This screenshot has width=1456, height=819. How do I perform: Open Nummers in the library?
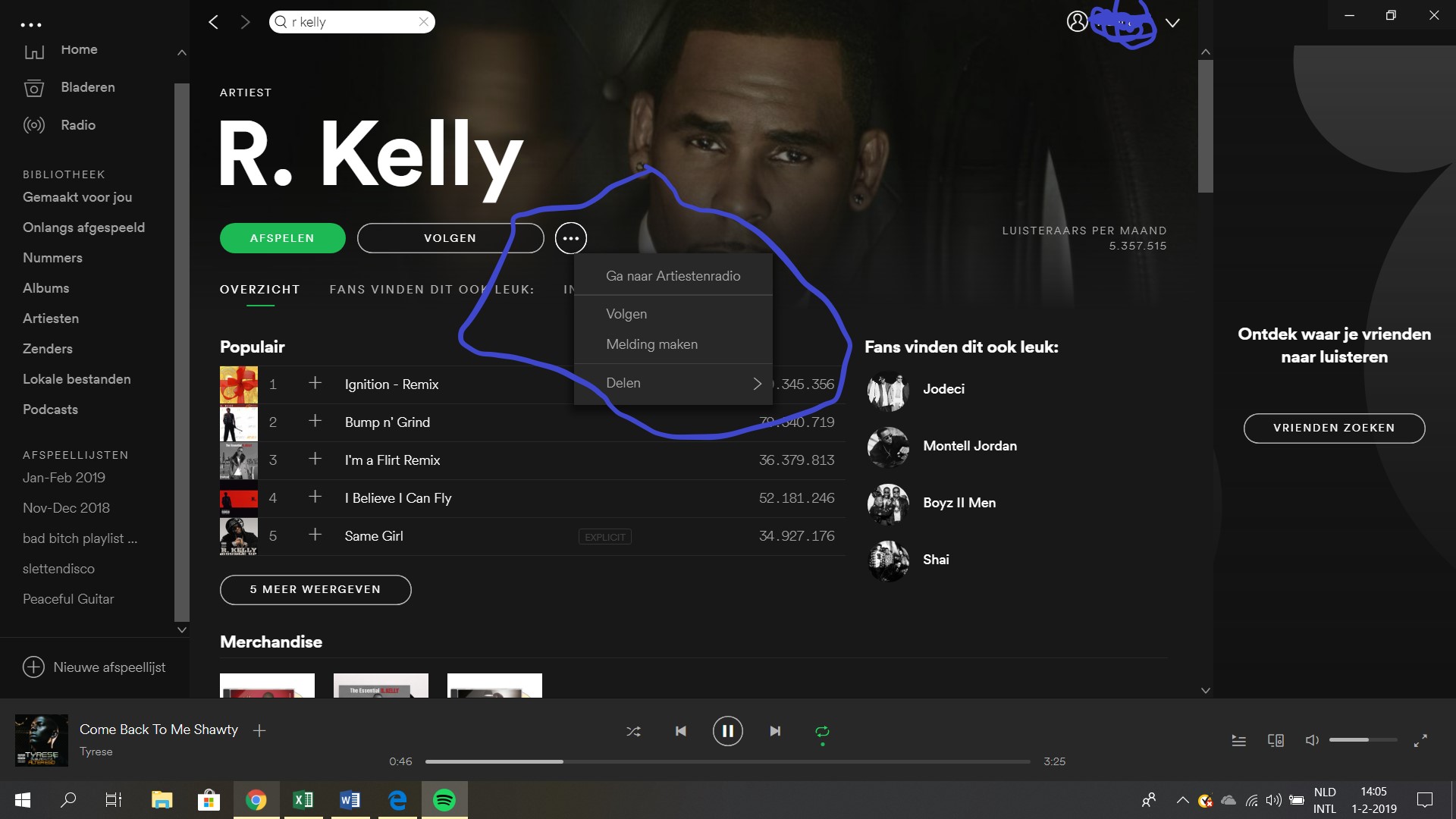pyautogui.click(x=52, y=258)
